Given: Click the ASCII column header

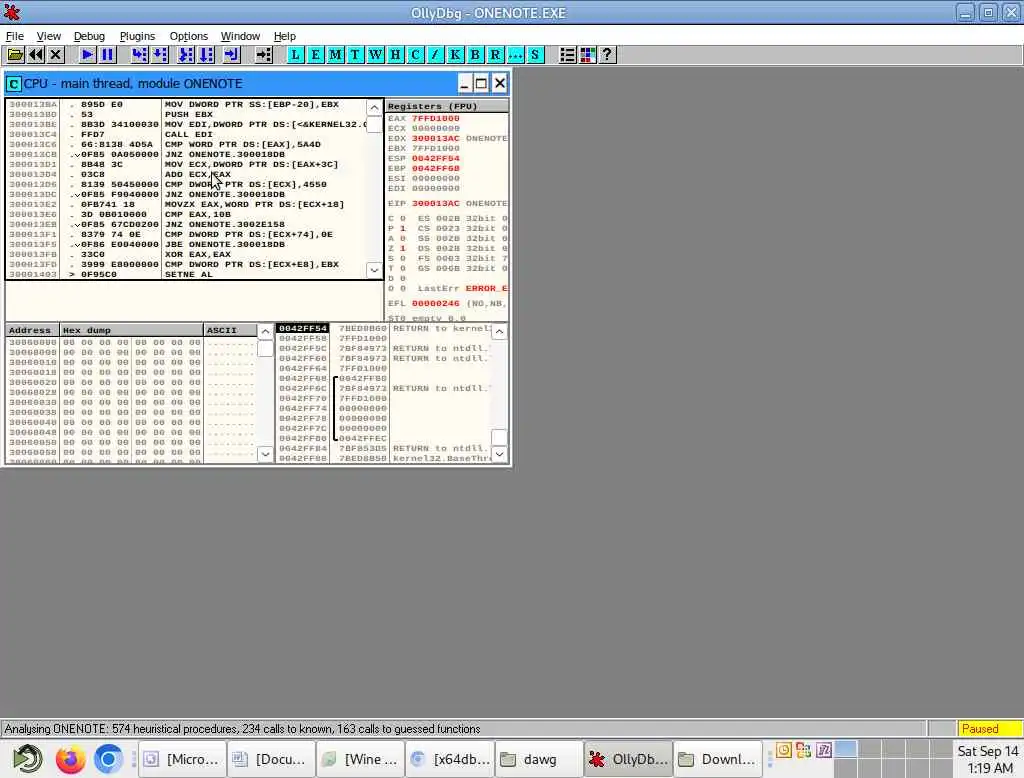Looking at the screenshot, I should 230,330.
